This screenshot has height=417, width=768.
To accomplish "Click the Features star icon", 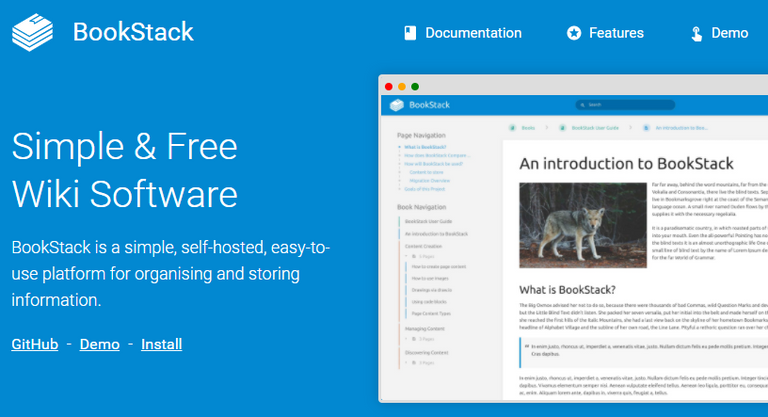I will [x=574, y=33].
